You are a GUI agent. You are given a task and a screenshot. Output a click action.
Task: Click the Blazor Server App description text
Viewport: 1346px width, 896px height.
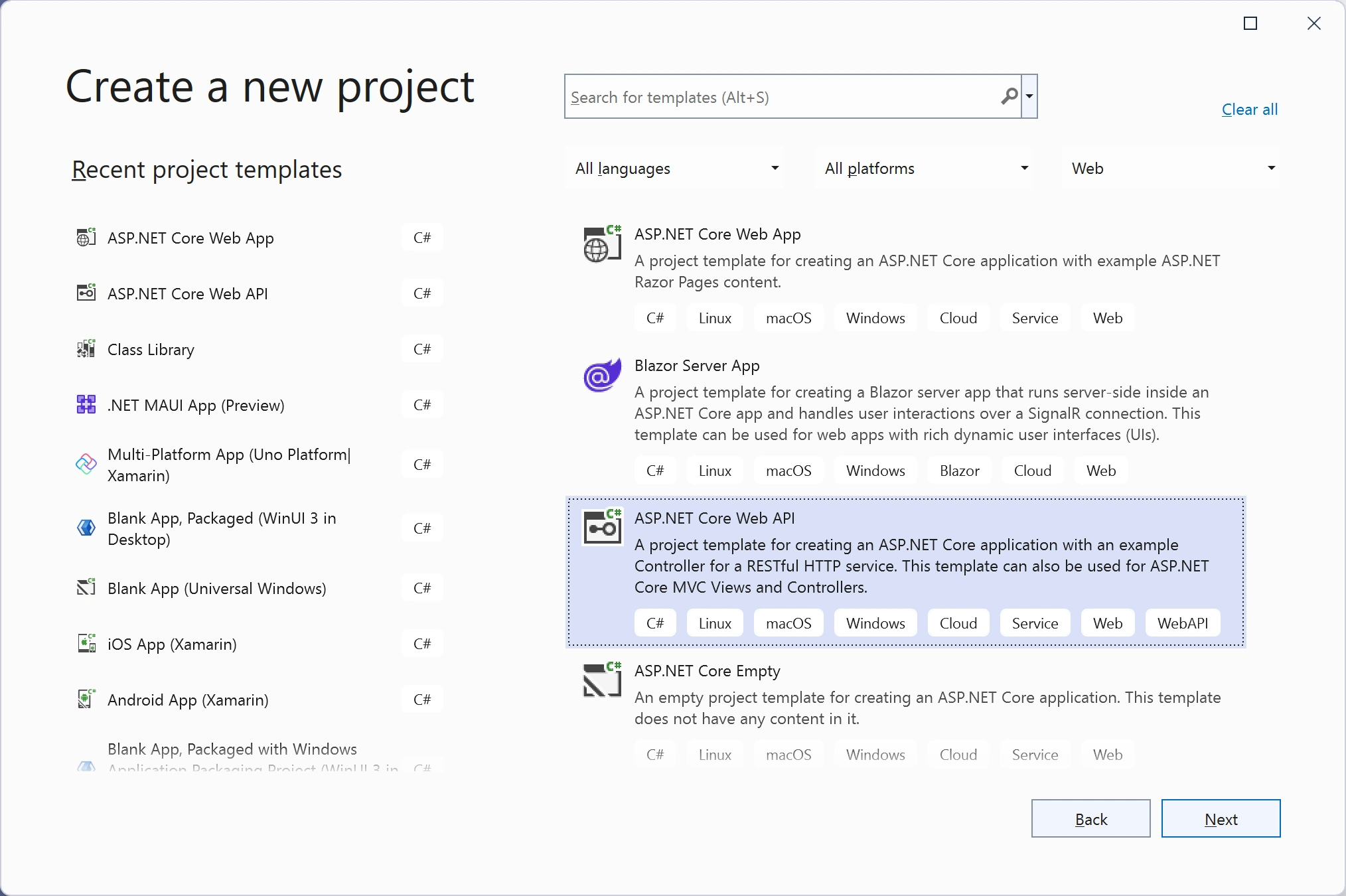(921, 413)
